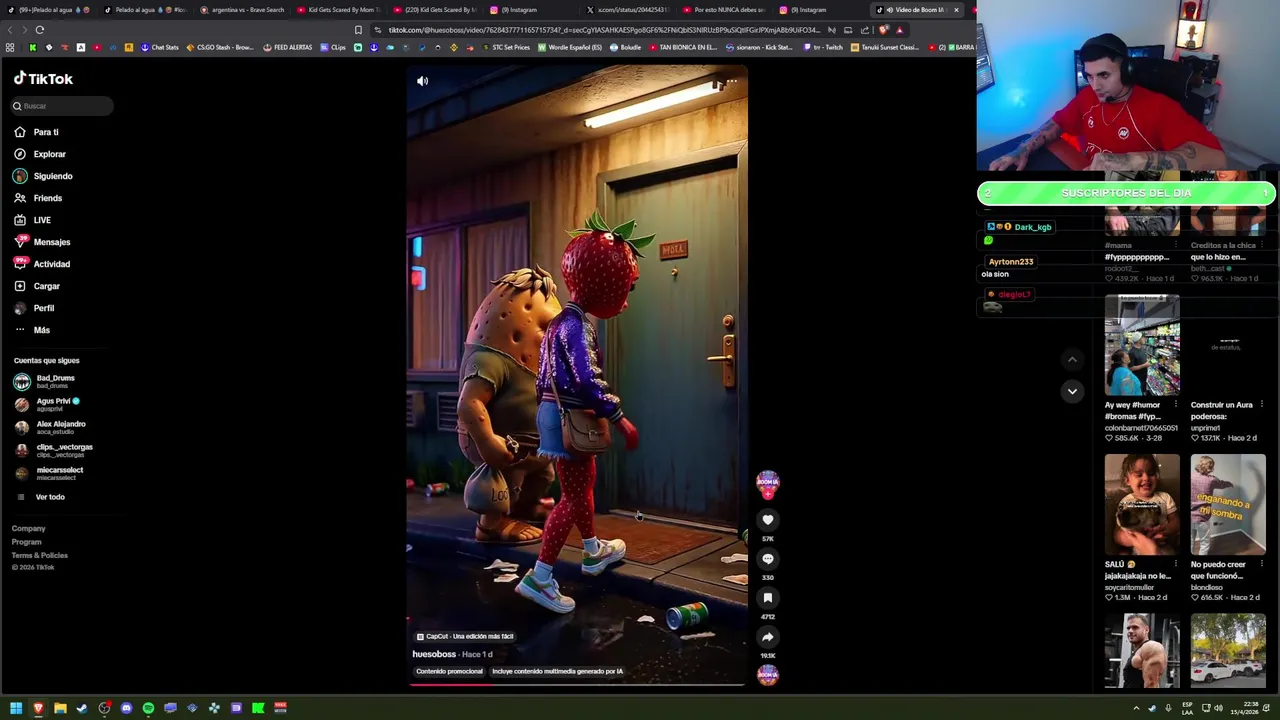Mute the video with the speaker icon
The width and height of the screenshot is (1280, 720).
(x=422, y=81)
